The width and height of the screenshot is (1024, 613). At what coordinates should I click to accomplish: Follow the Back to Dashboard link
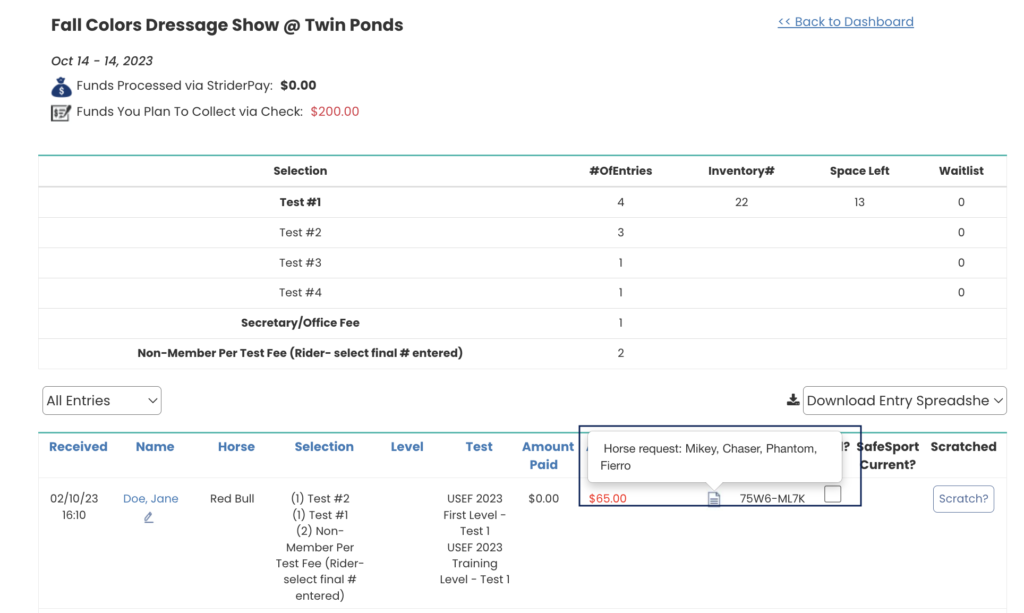click(846, 21)
